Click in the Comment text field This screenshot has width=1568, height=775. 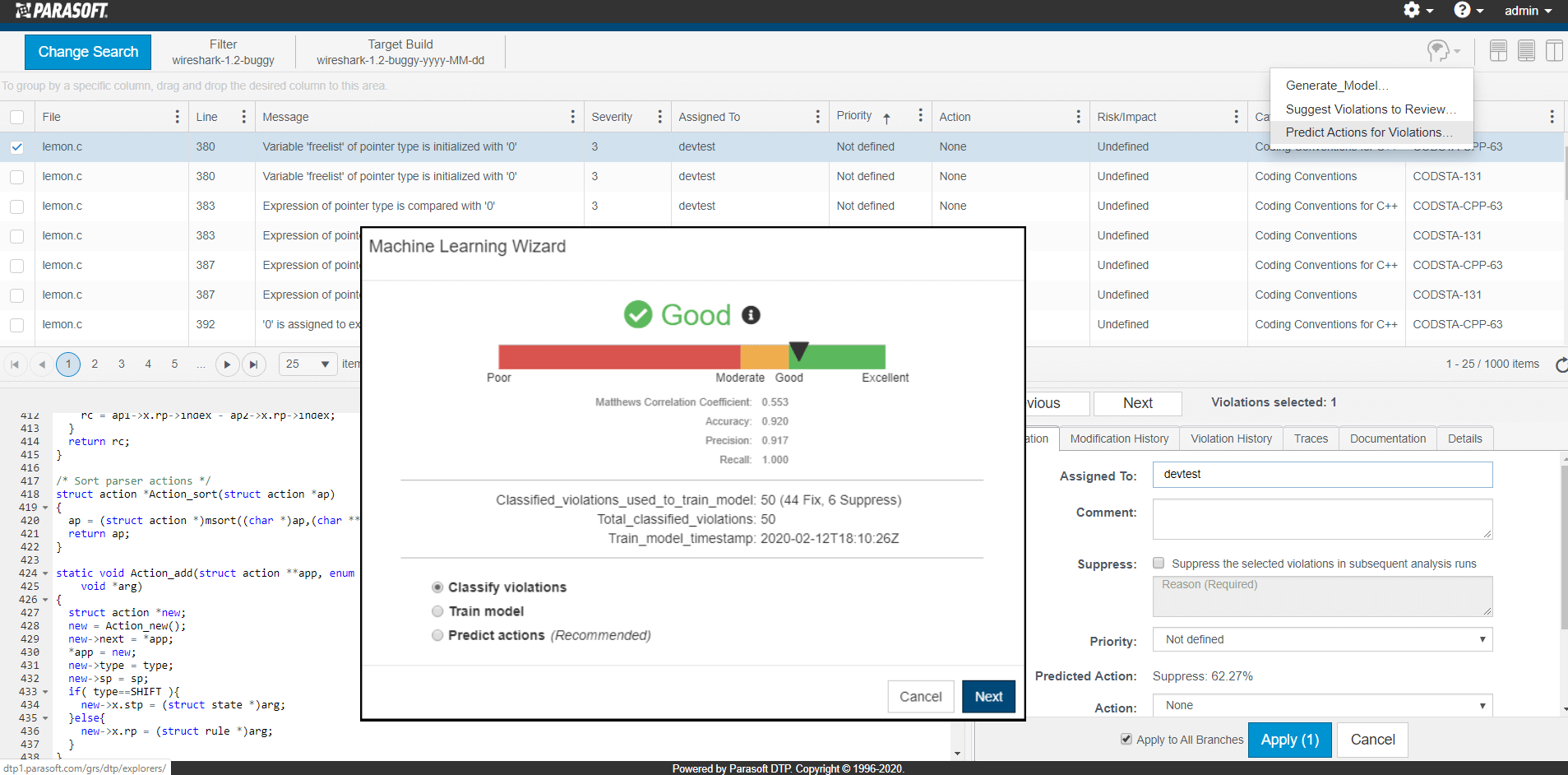[x=1322, y=519]
